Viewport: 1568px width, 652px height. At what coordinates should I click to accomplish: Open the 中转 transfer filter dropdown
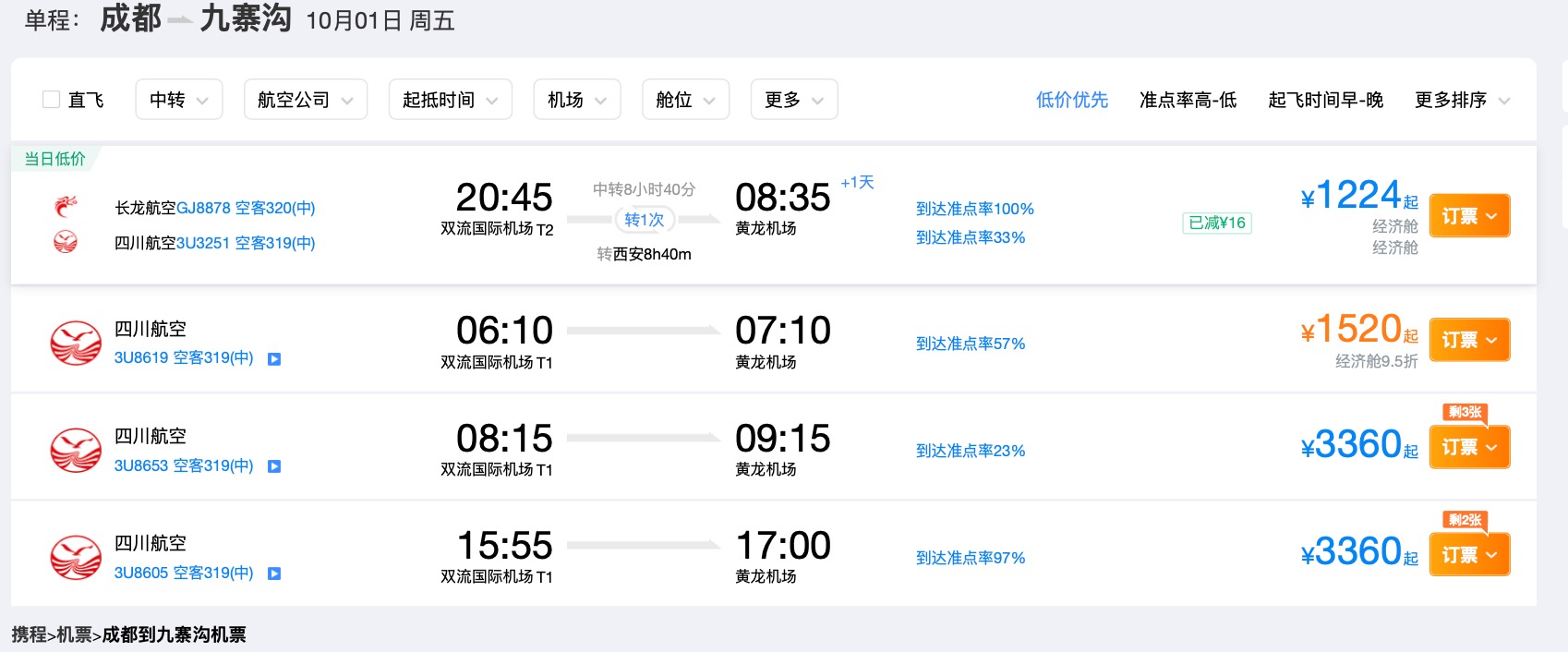coord(179,100)
